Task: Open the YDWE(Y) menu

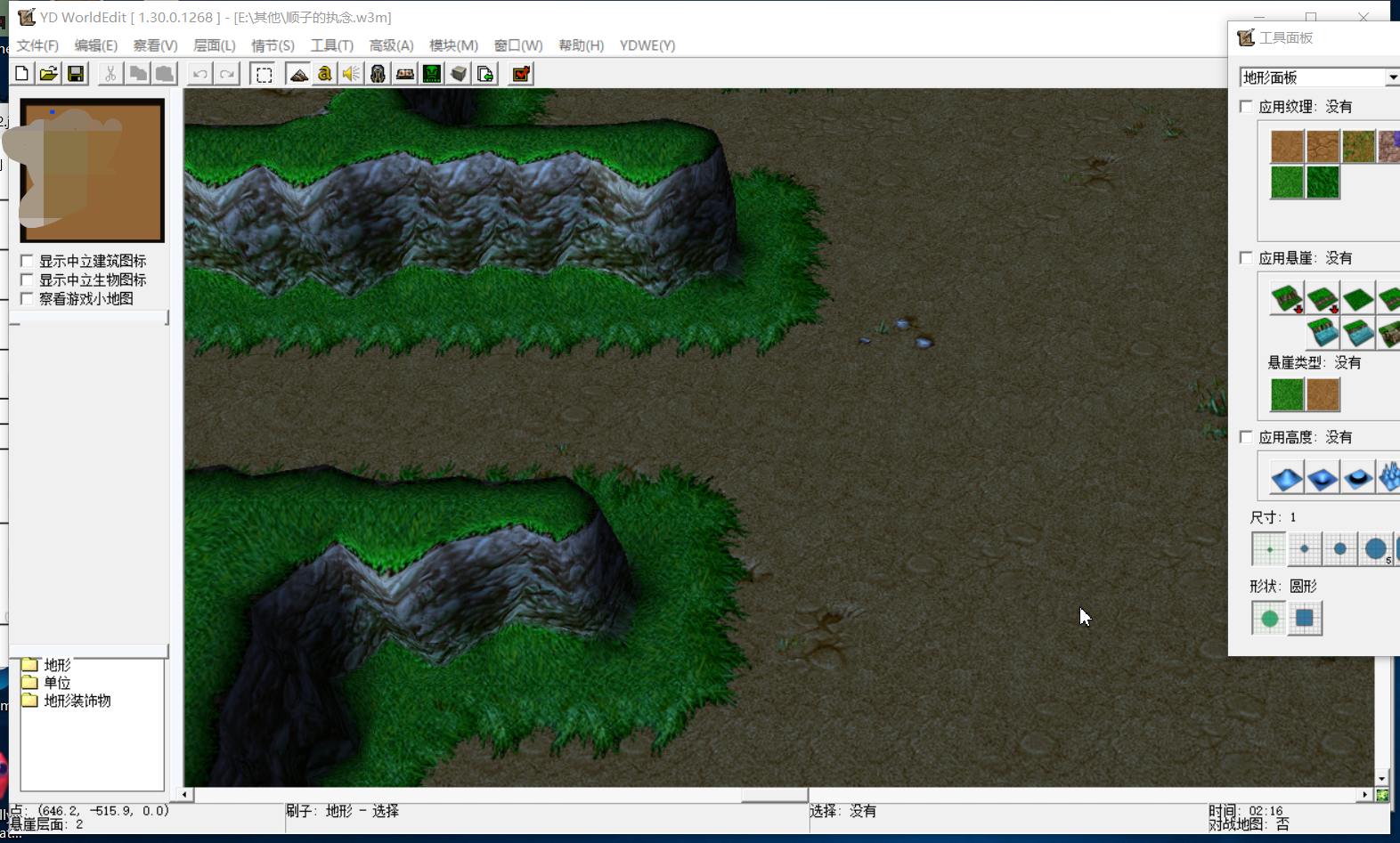Action: pyautogui.click(x=647, y=45)
